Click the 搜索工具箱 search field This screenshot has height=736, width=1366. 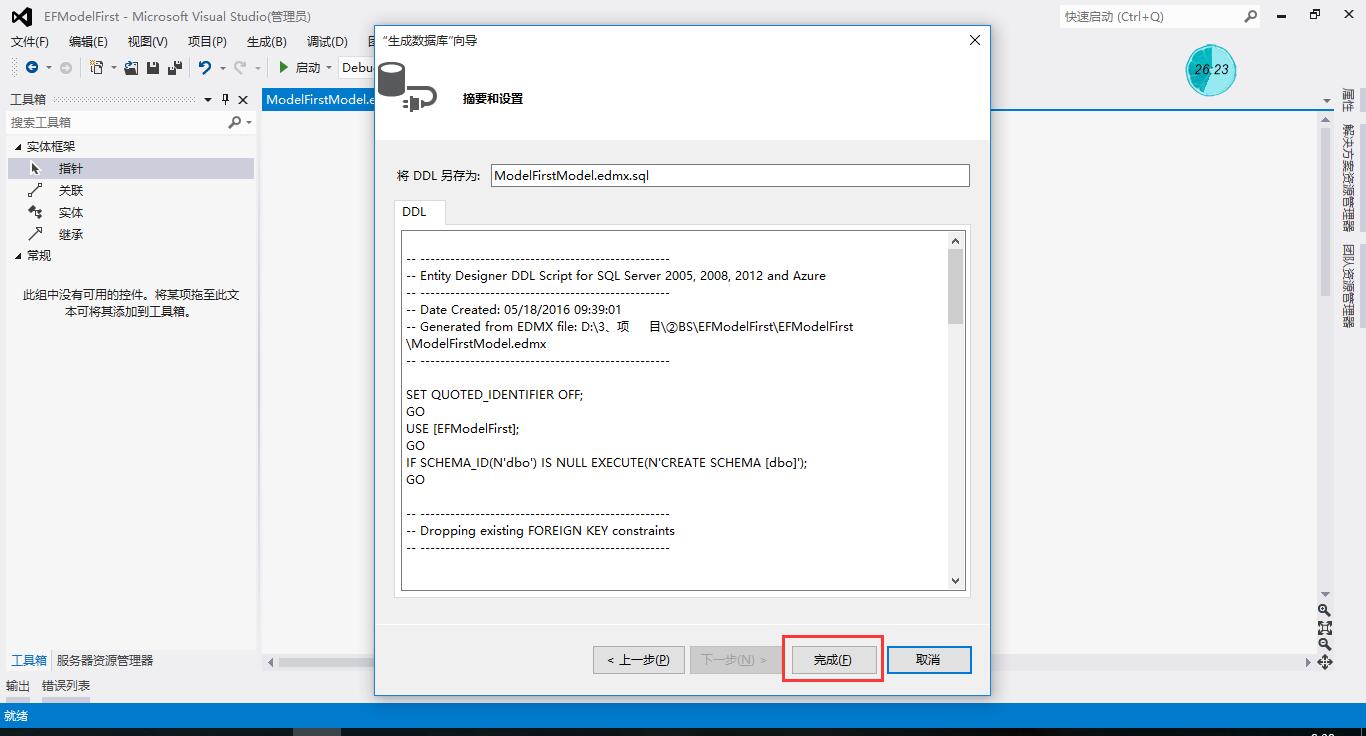click(118, 122)
